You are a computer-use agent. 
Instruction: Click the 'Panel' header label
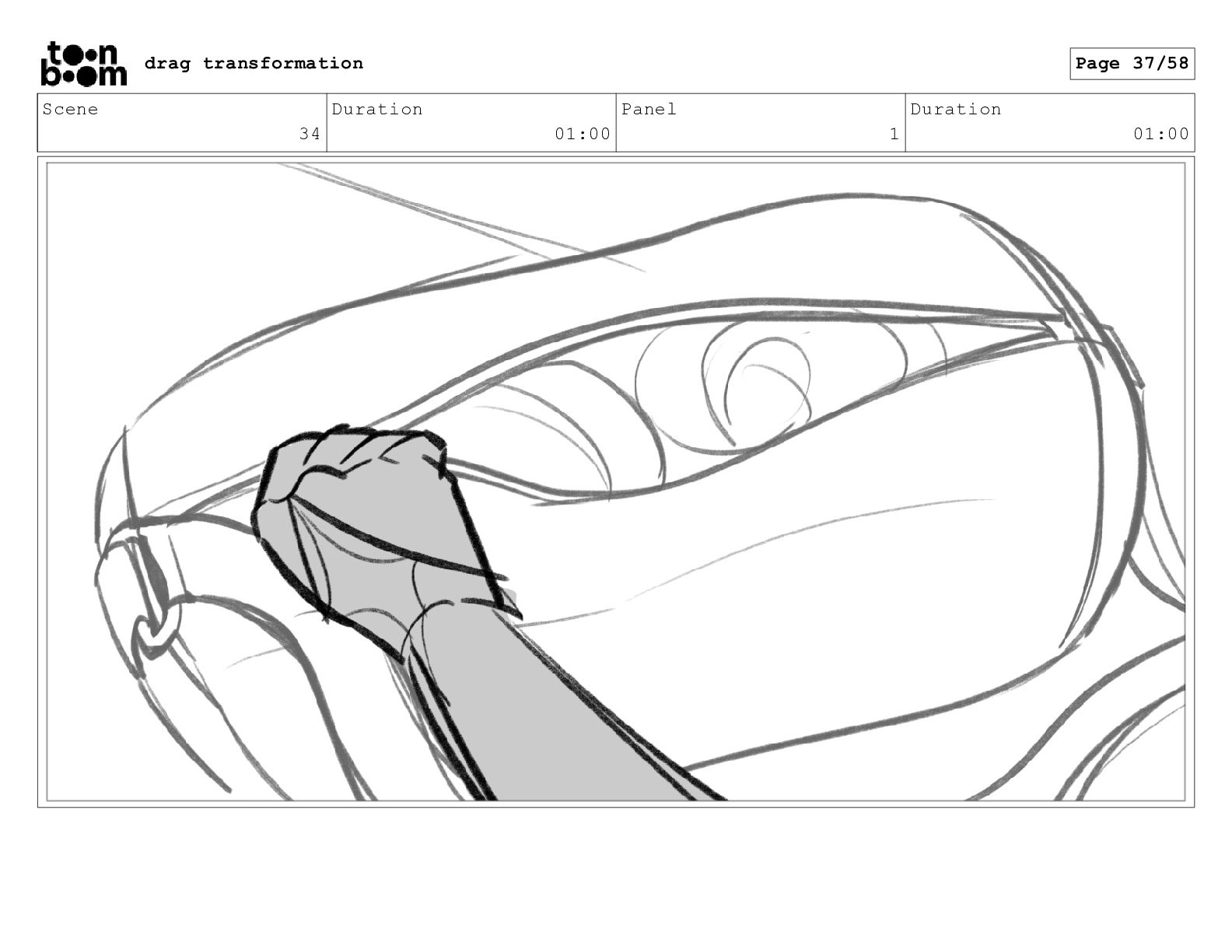[649, 109]
